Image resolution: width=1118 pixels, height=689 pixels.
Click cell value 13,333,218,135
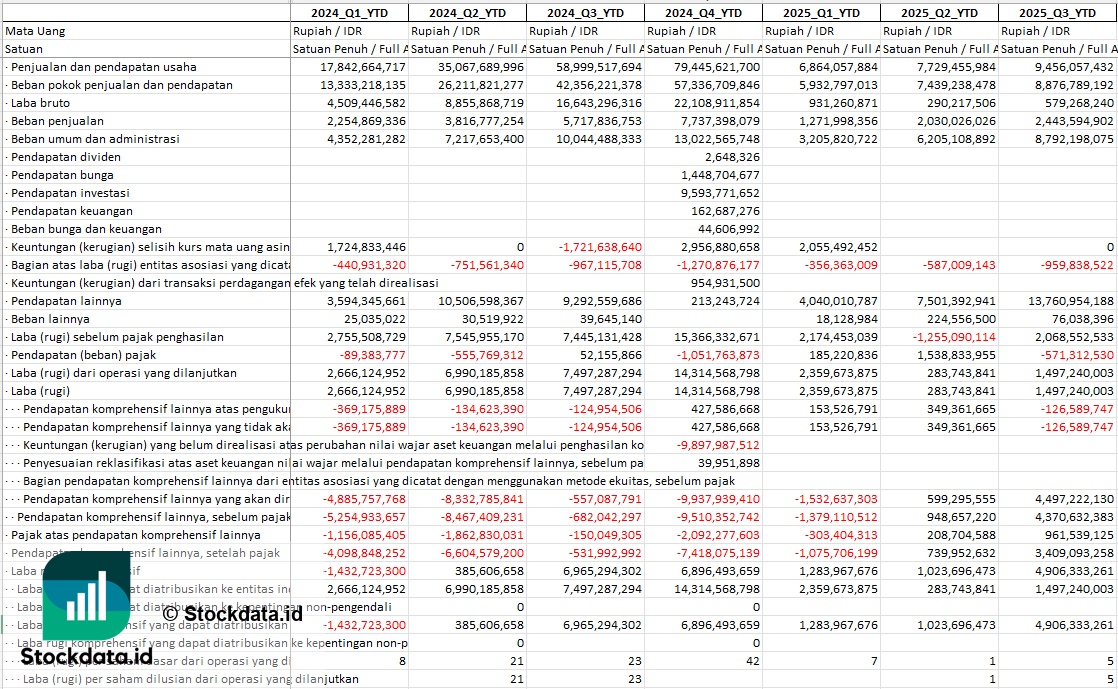pyautogui.click(x=363, y=85)
